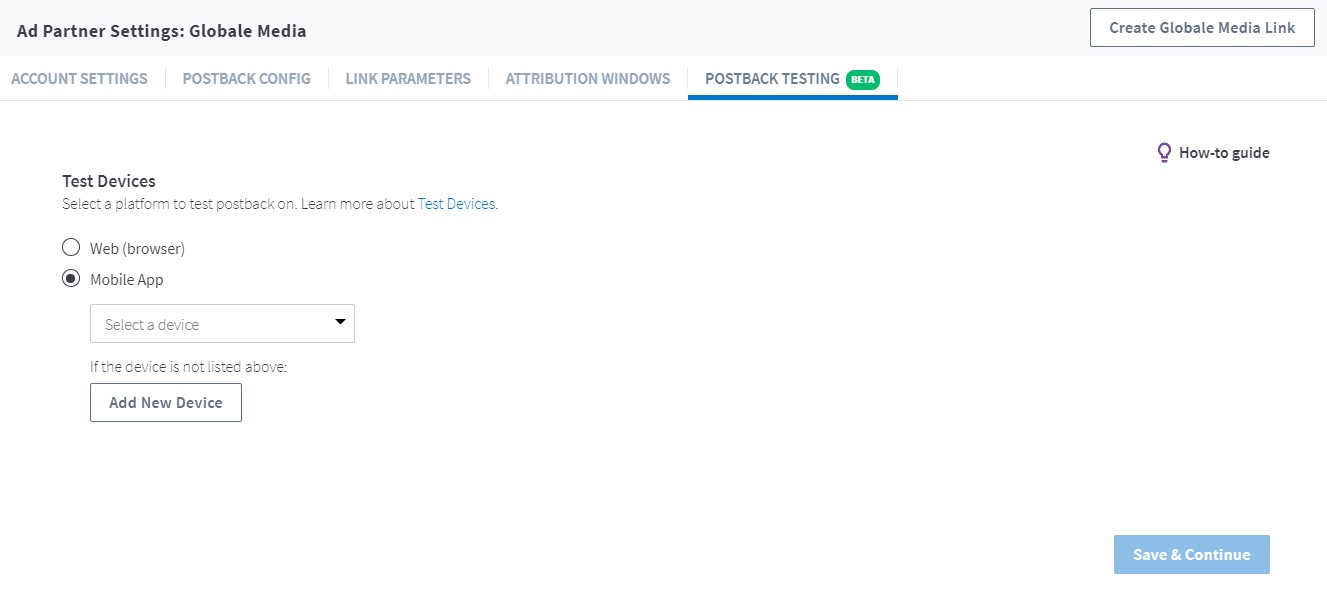Switch to the Account Settings tab
Viewport: 1327px width, 597px height.
[x=79, y=78]
